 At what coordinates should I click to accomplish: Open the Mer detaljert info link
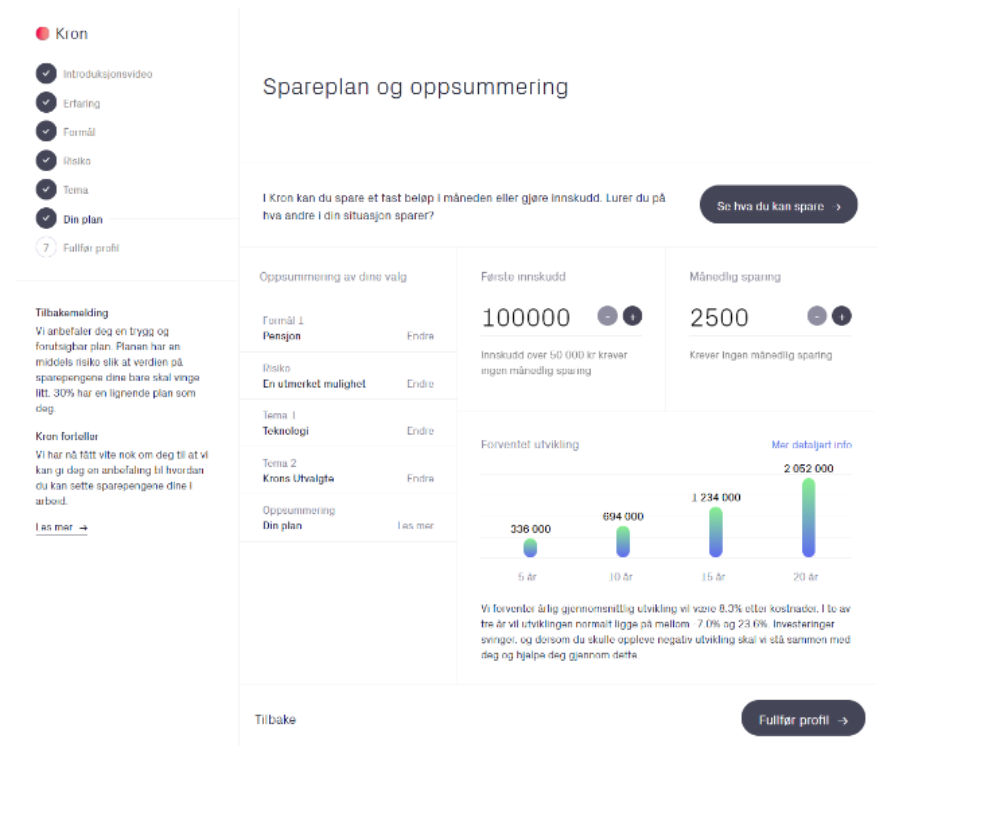click(812, 445)
